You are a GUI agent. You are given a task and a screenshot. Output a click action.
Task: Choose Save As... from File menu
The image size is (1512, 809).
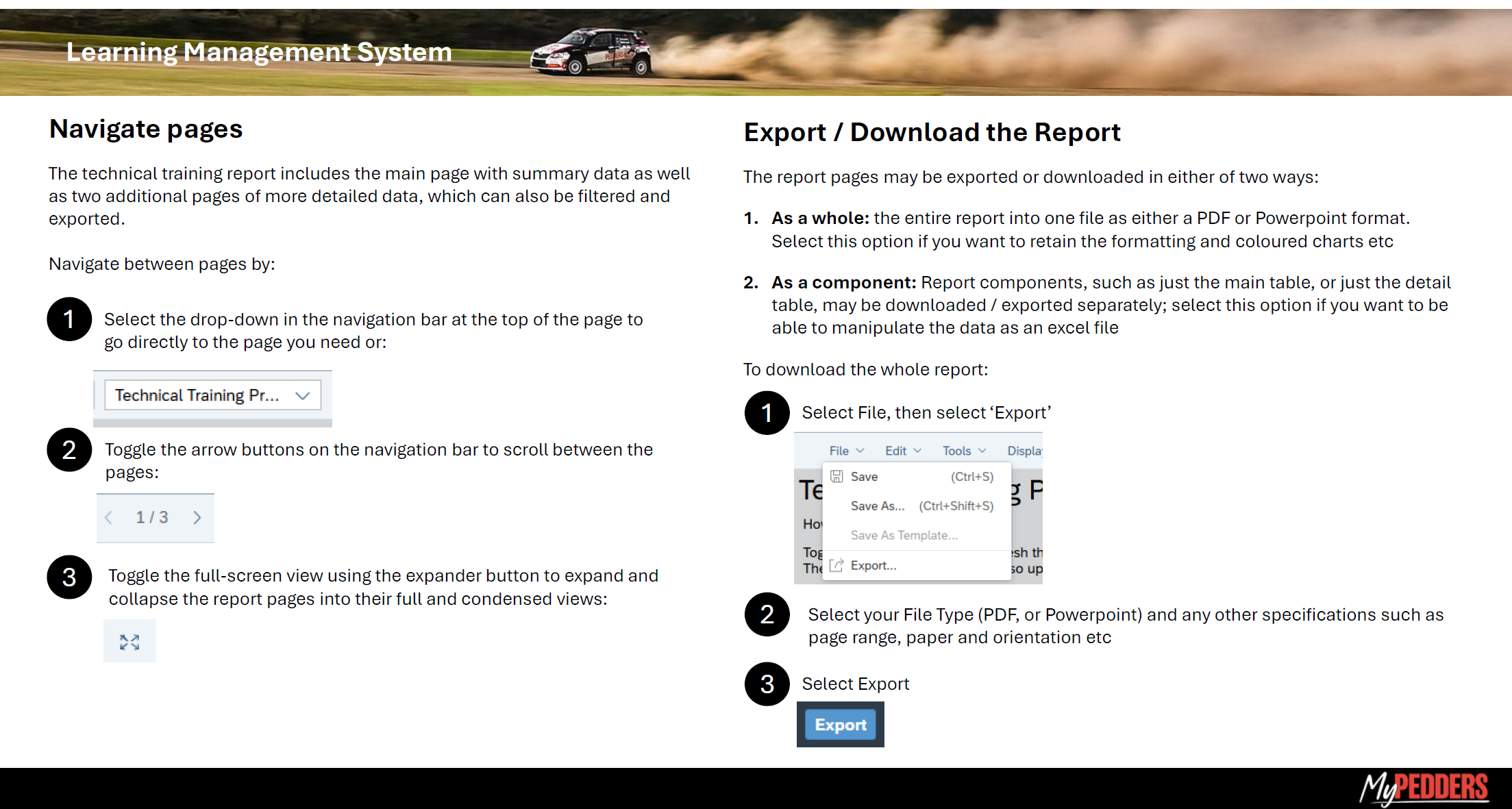point(878,506)
